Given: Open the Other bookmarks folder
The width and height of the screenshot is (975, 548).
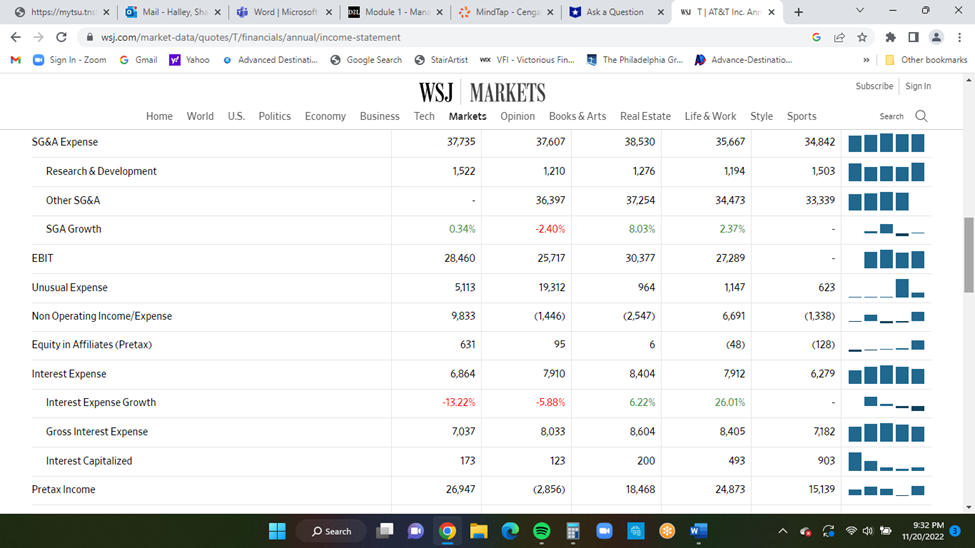Looking at the screenshot, I should point(926,60).
